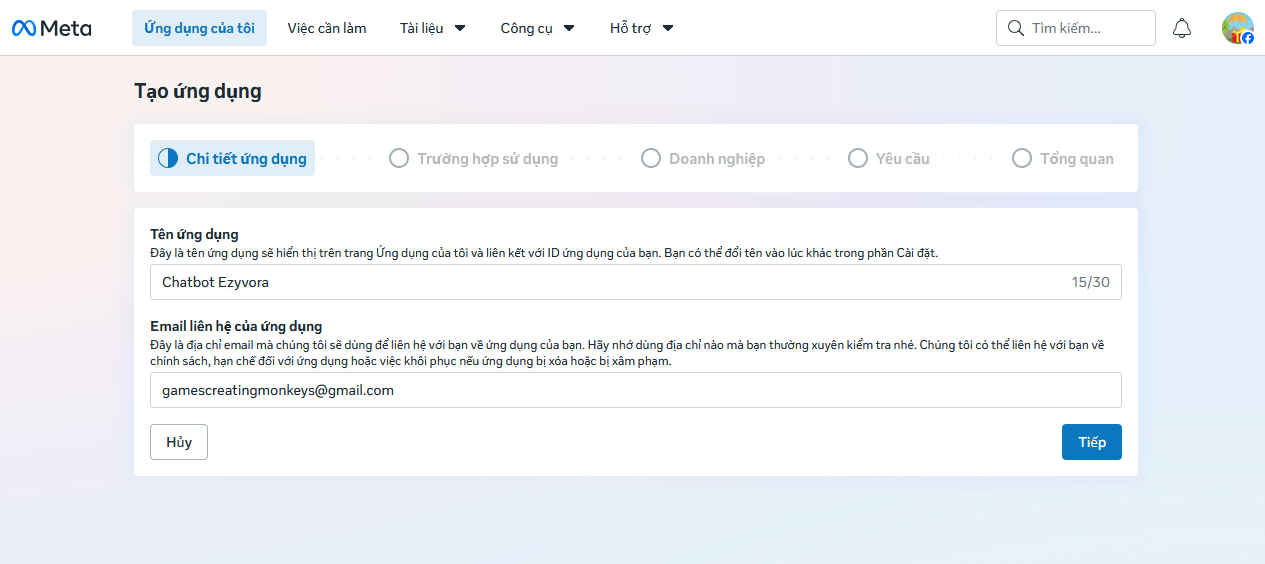The height and width of the screenshot is (564, 1265).
Task: Open the Hỗ trợ menu label
Action: (630, 28)
